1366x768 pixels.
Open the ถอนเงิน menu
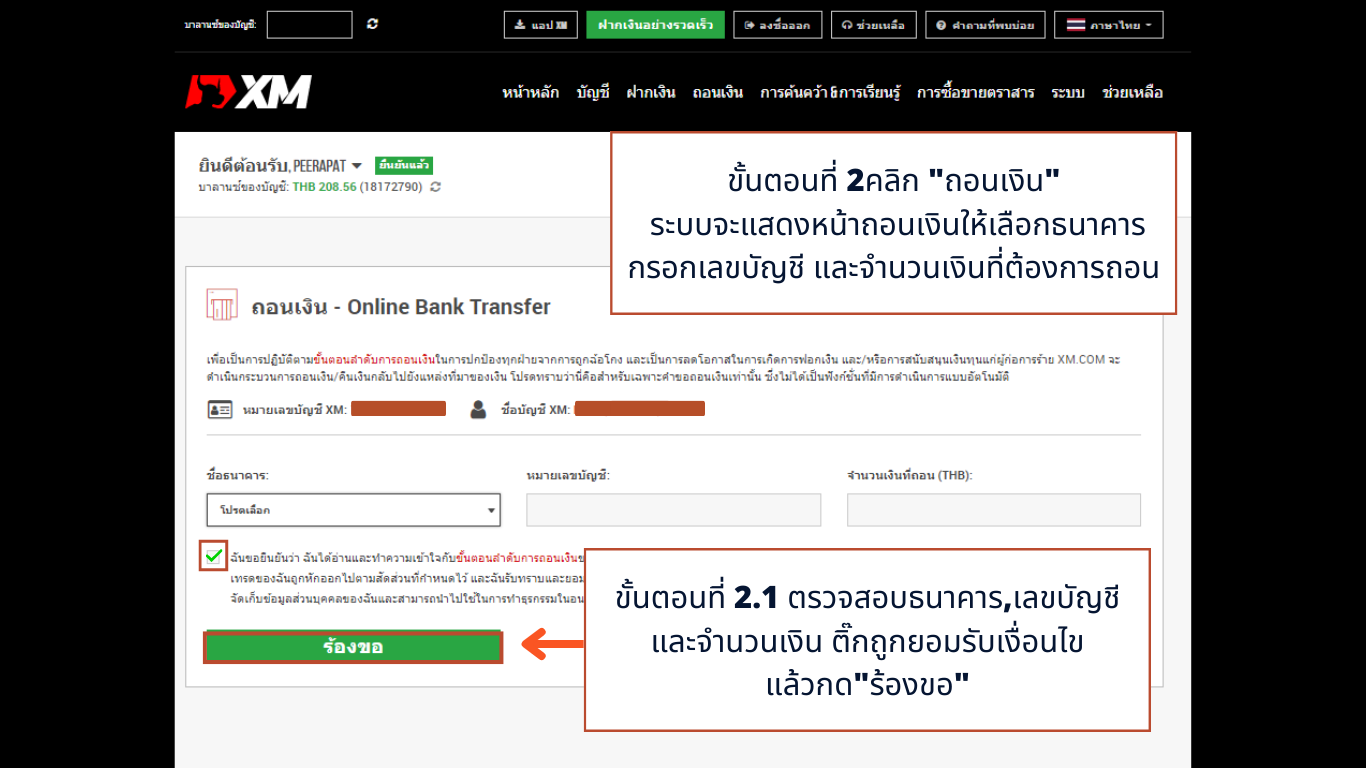point(718,93)
